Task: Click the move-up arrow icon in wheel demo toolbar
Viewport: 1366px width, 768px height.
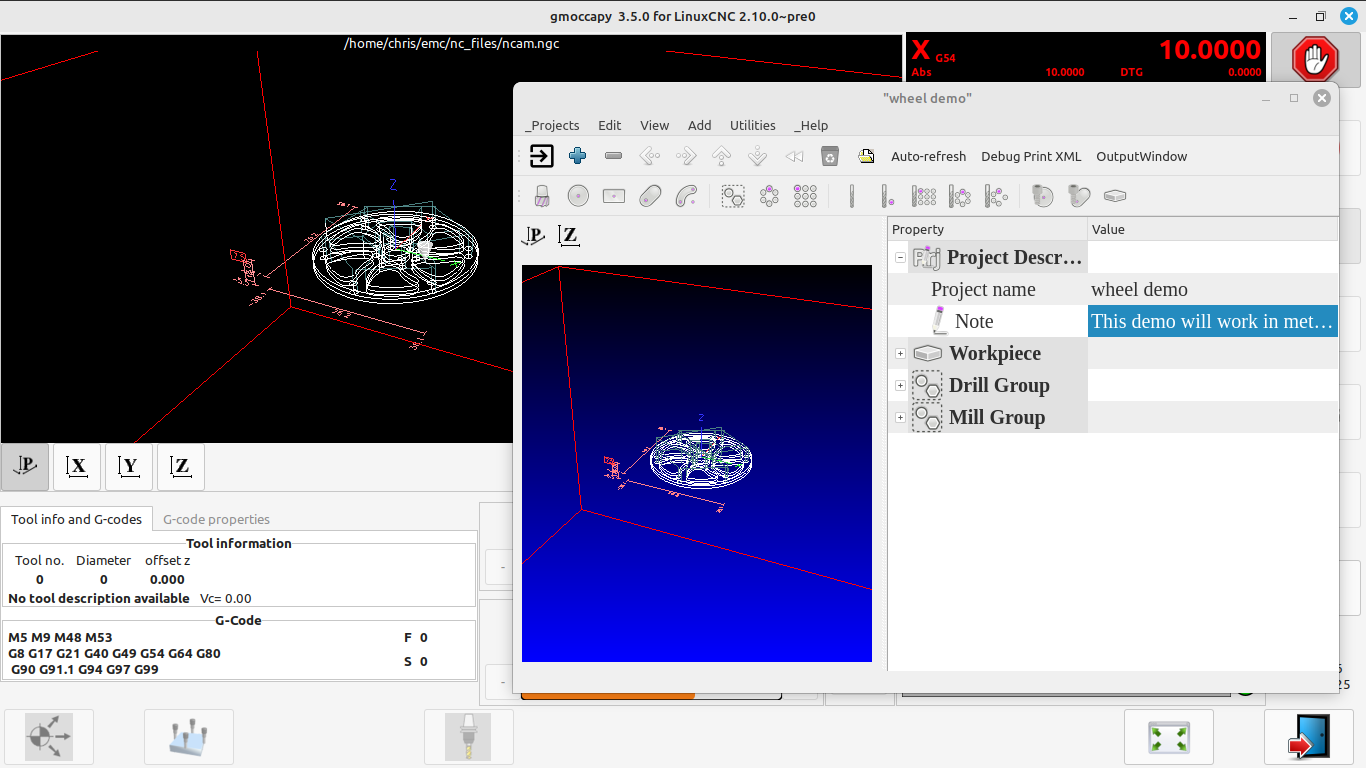Action: (722, 156)
